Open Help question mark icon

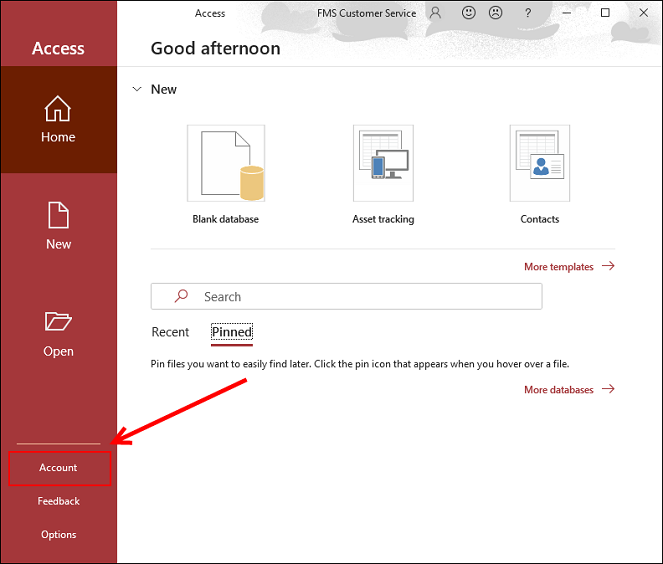pos(528,13)
